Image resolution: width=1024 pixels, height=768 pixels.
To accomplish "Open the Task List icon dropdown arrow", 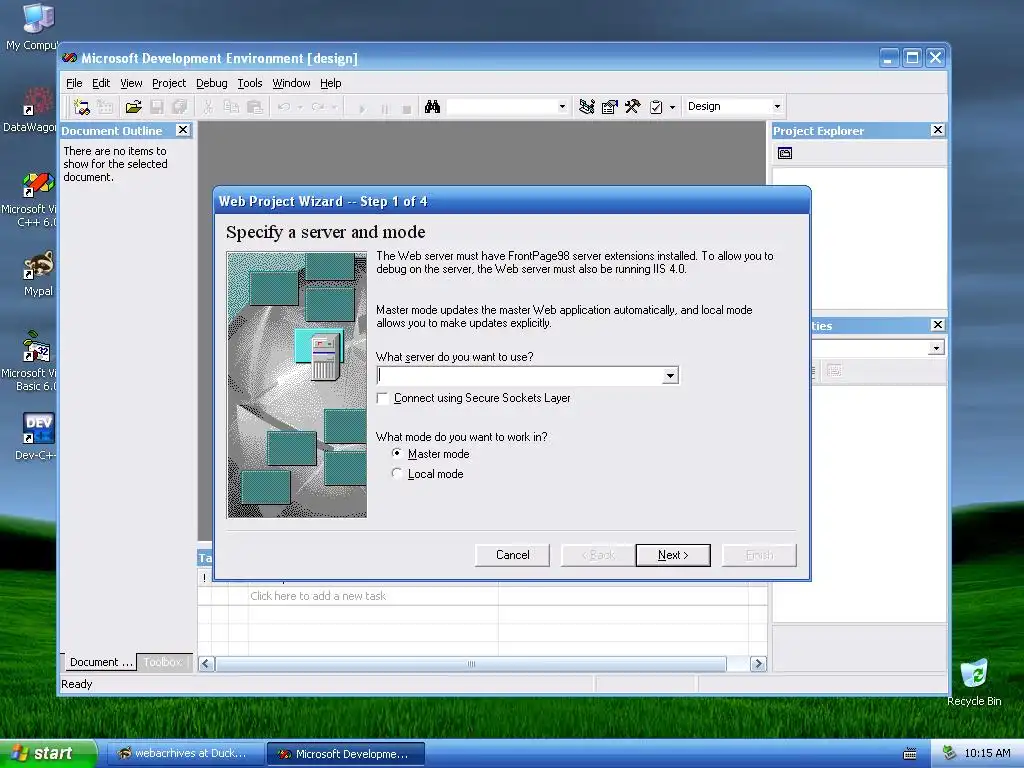I will [672, 107].
